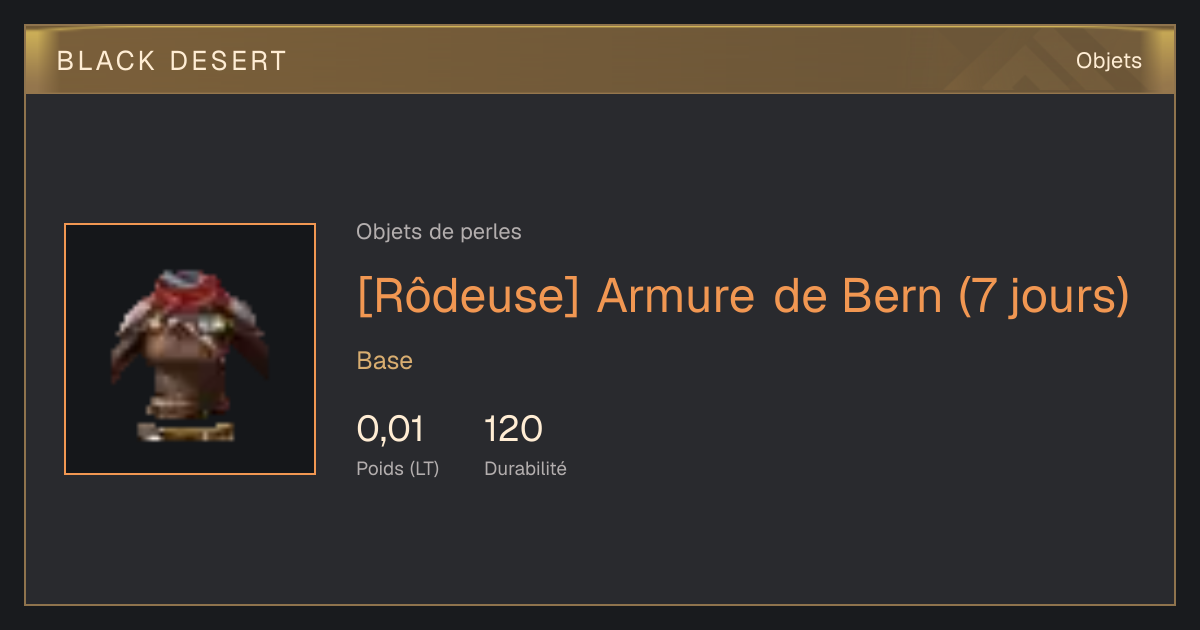This screenshot has width=1200, height=630.
Task: Open the Objets section in header
Action: (x=1109, y=61)
